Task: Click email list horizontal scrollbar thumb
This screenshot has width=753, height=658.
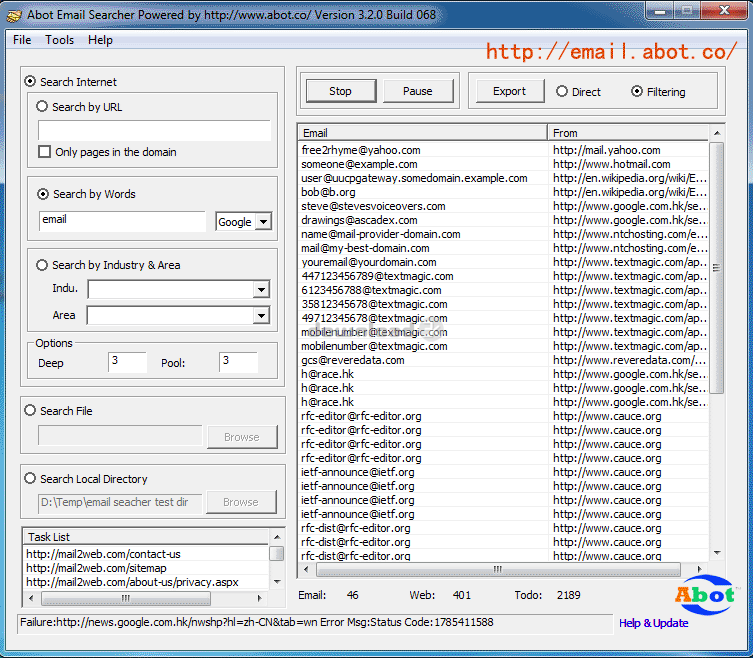Action: [498, 569]
